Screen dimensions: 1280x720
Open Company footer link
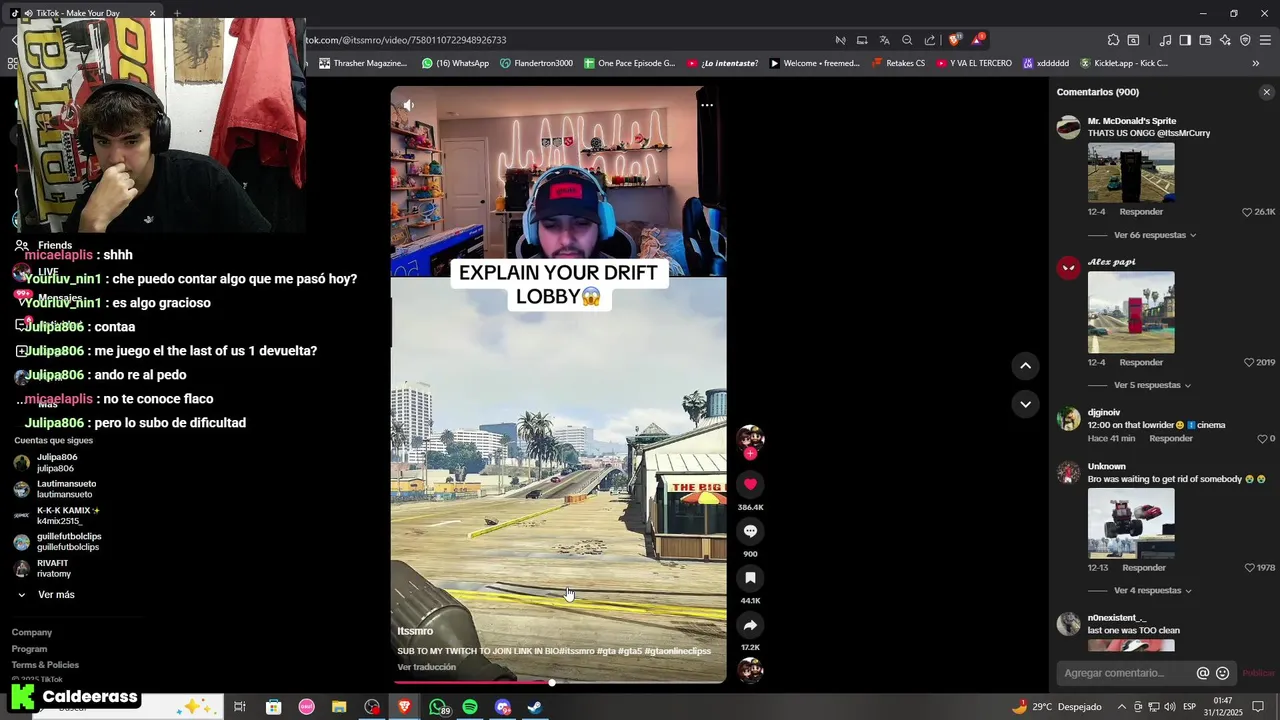[x=32, y=633]
